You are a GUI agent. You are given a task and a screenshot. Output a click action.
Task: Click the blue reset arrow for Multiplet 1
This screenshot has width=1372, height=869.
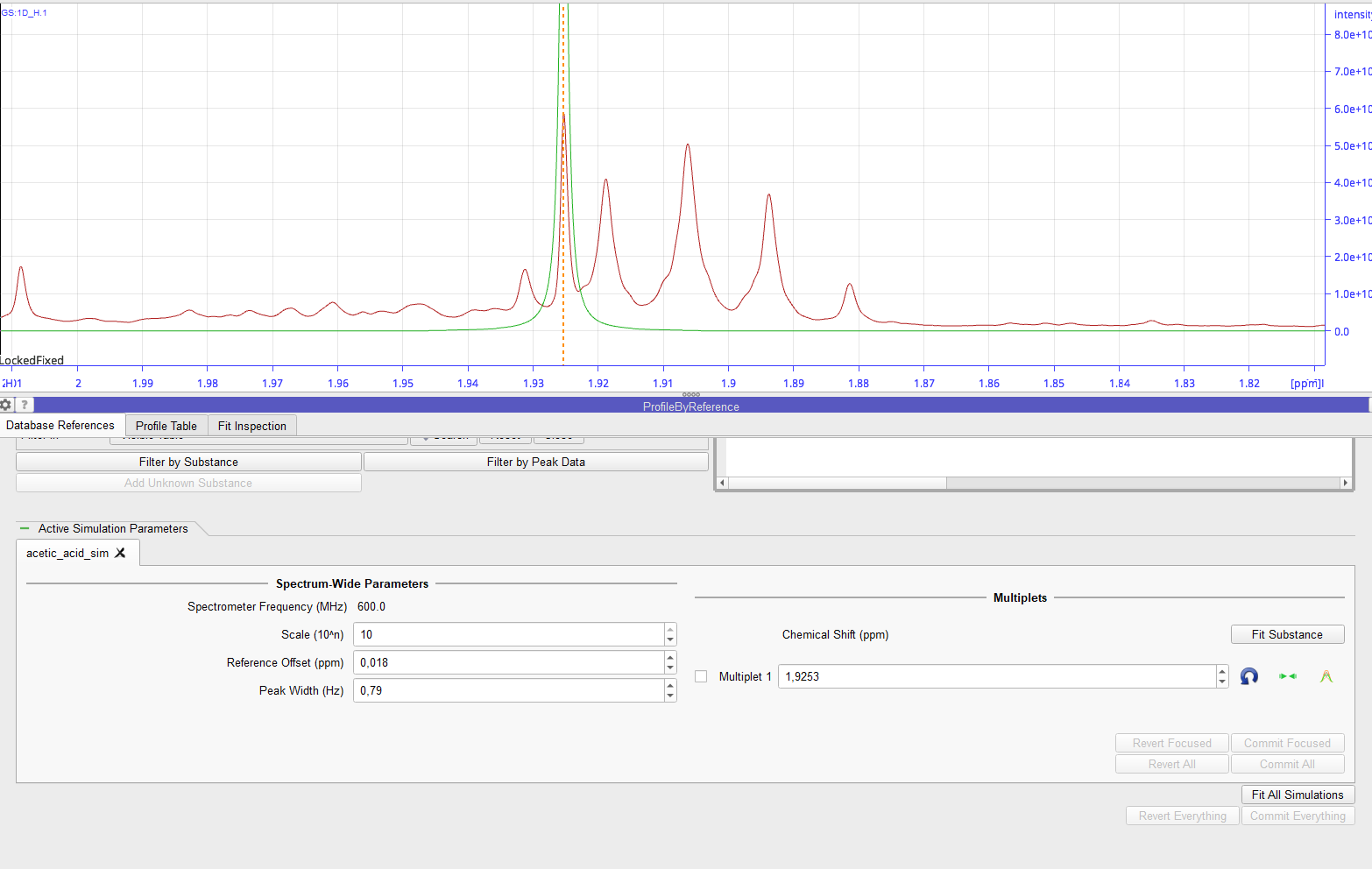tap(1249, 676)
